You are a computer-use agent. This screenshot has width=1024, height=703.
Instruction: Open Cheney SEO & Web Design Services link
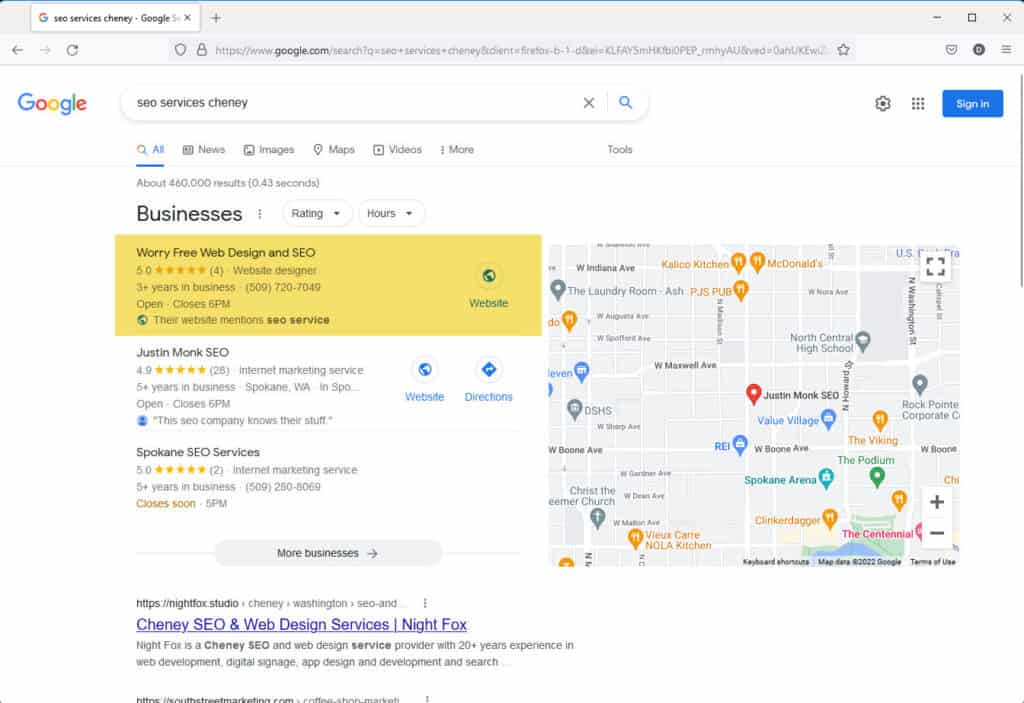tap(301, 625)
